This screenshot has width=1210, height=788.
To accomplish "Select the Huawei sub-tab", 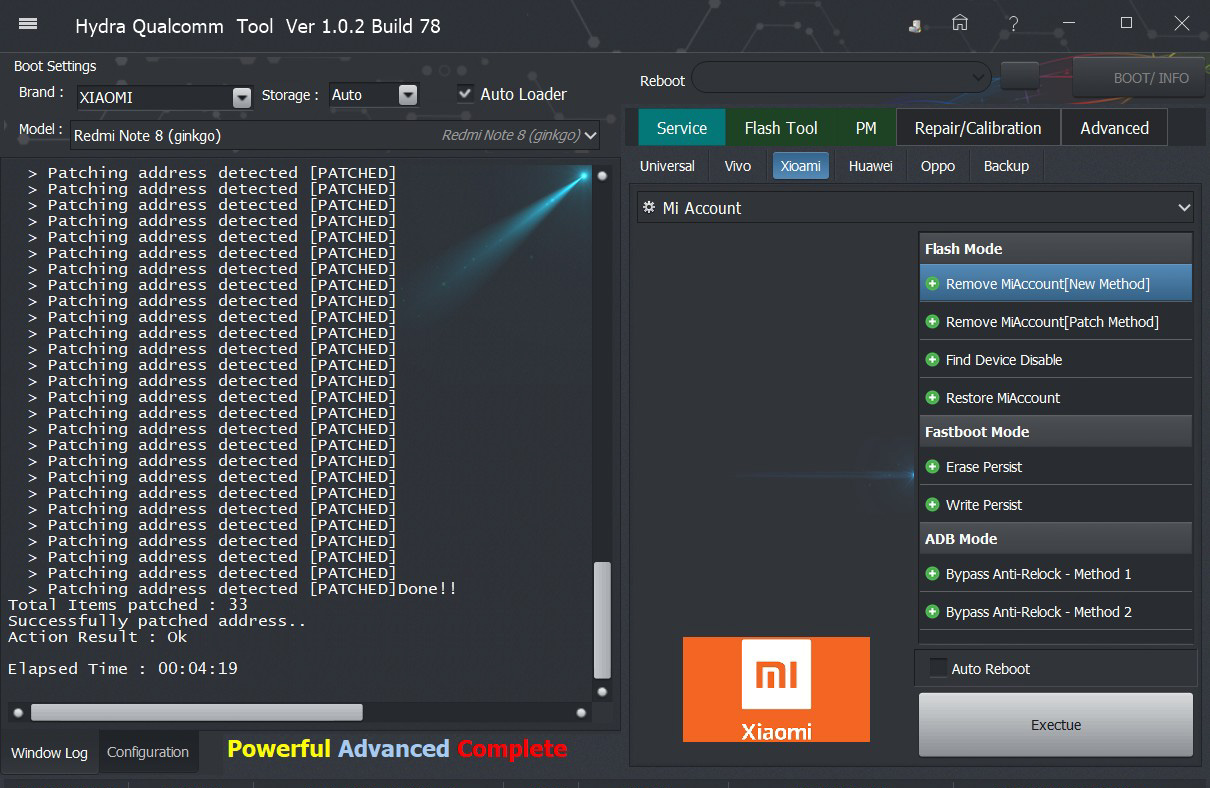I will (x=870, y=166).
